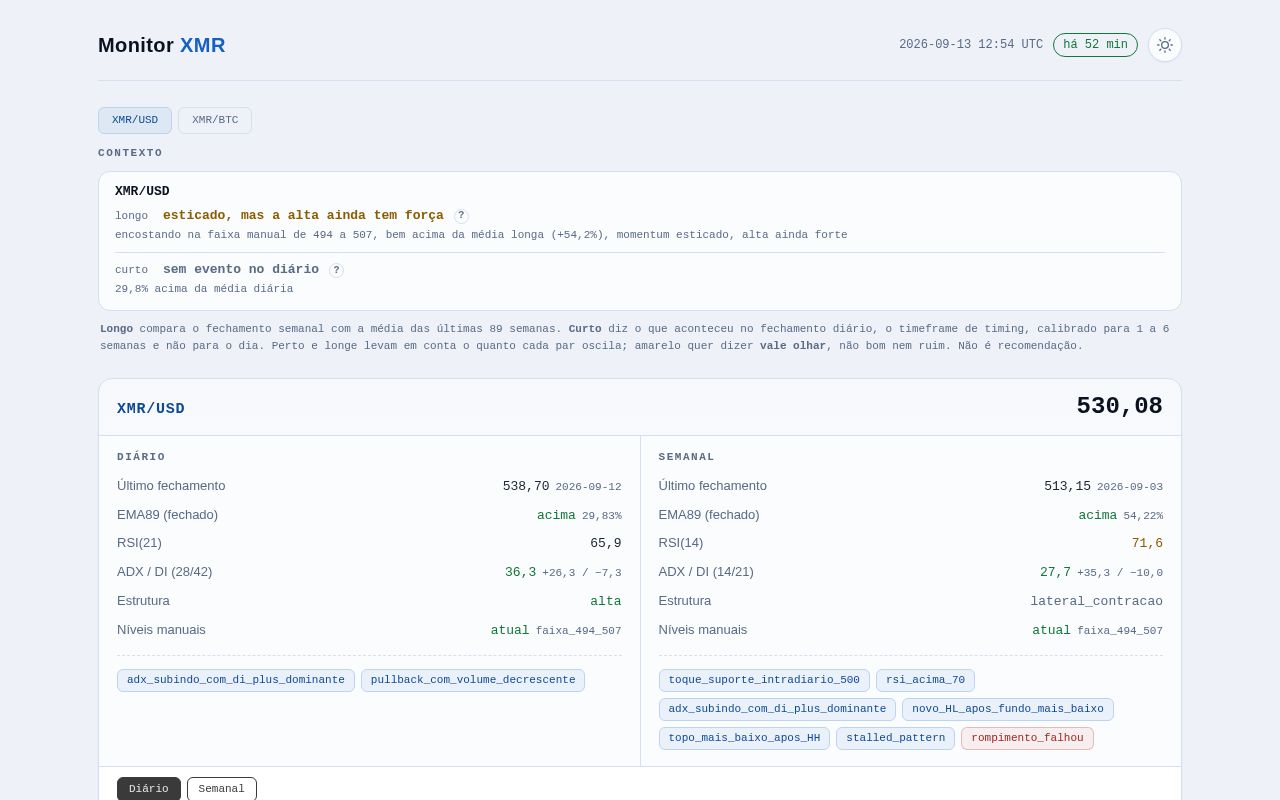
Task: Click the novo_HL_apos_fundo_mais_baixo tag
Action: [x=1008, y=709]
